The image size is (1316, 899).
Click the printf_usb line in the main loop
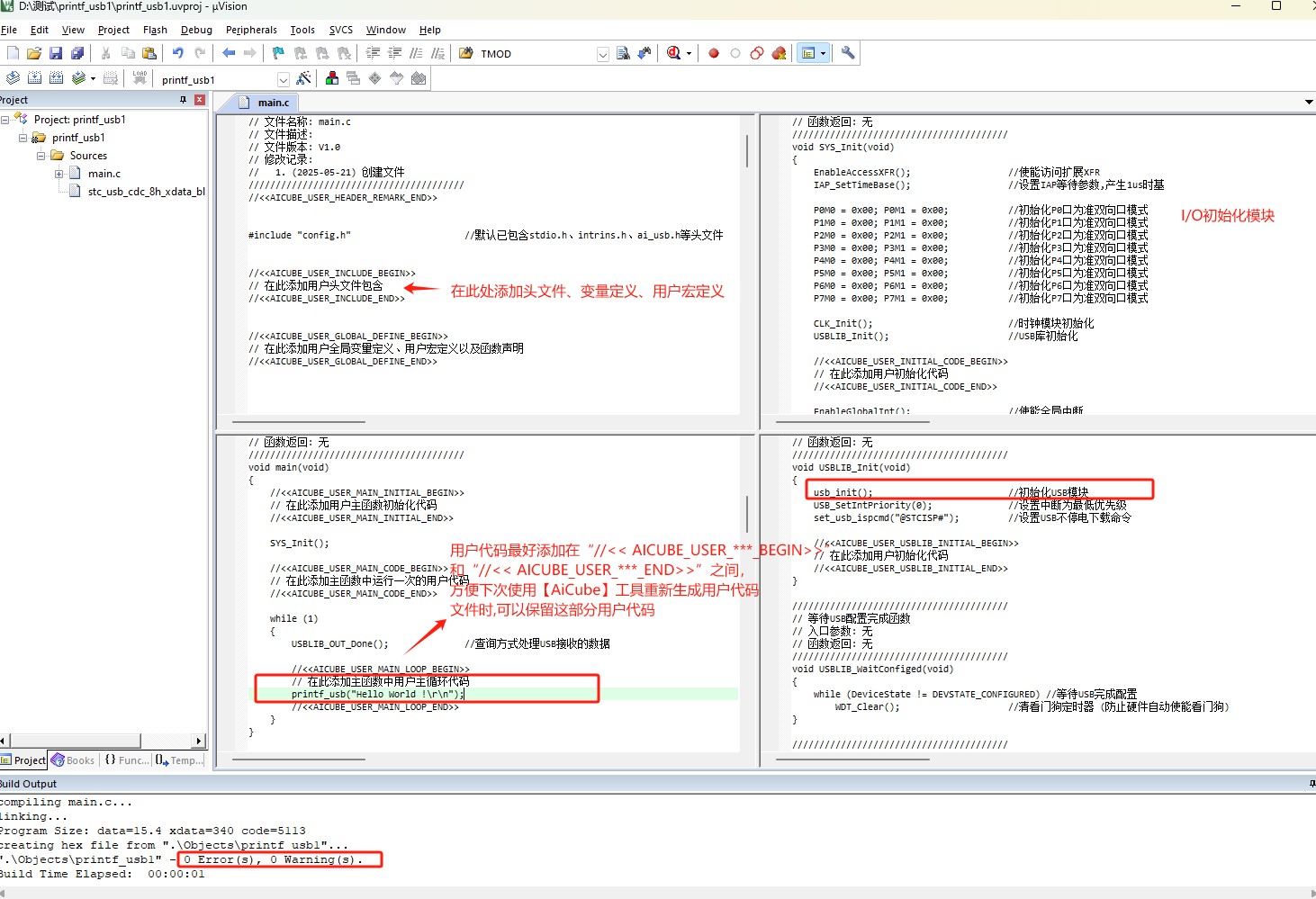(378, 695)
